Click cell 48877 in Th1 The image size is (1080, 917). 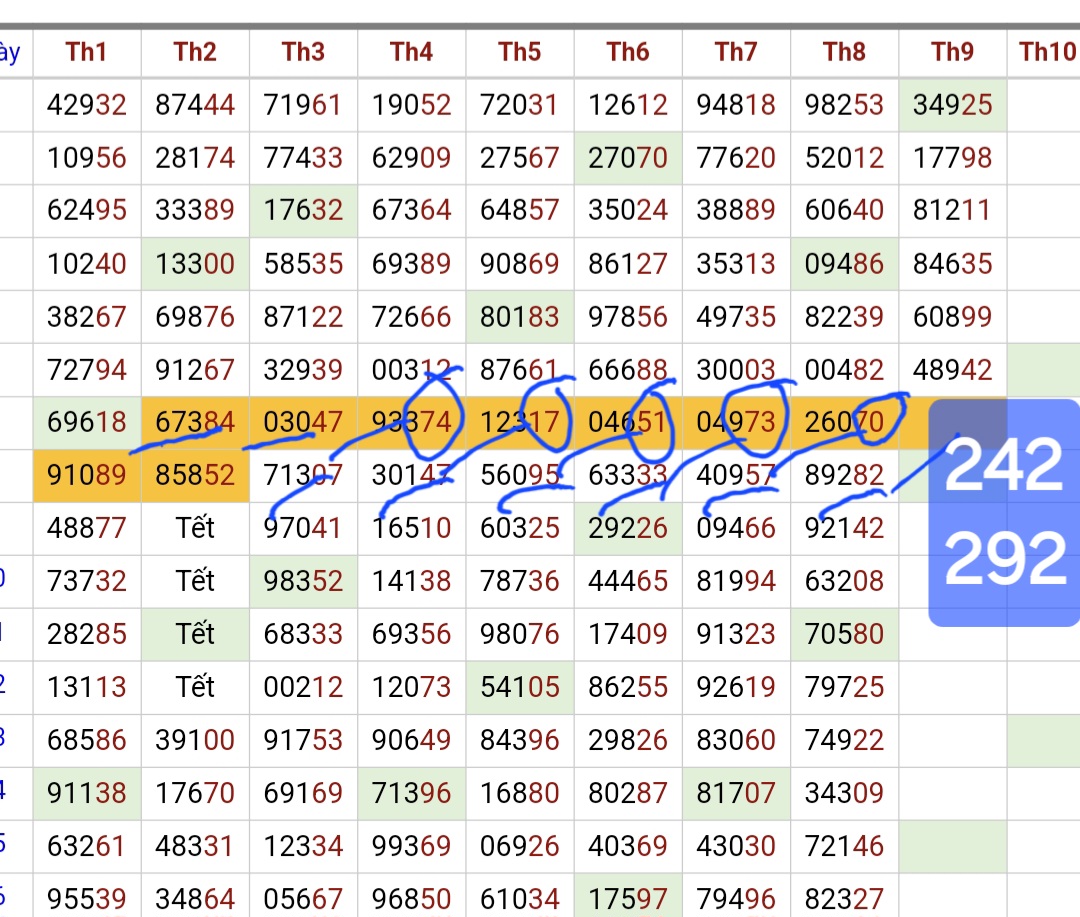[87, 528]
